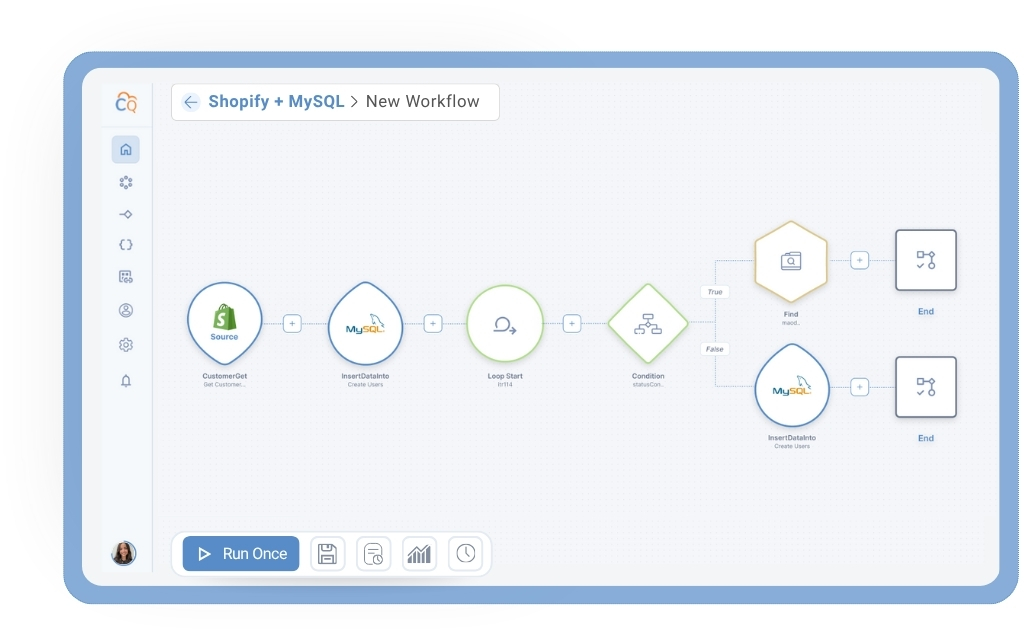The width and height of the screenshot is (1024, 632).
Task: Open the user account icon in sidebar
Action: pos(126,310)
